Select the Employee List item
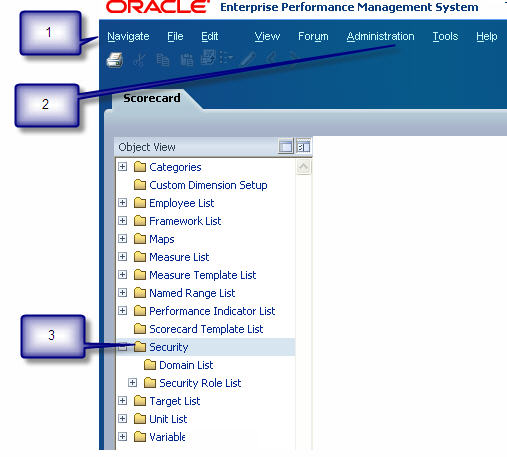 pos(182,203)
